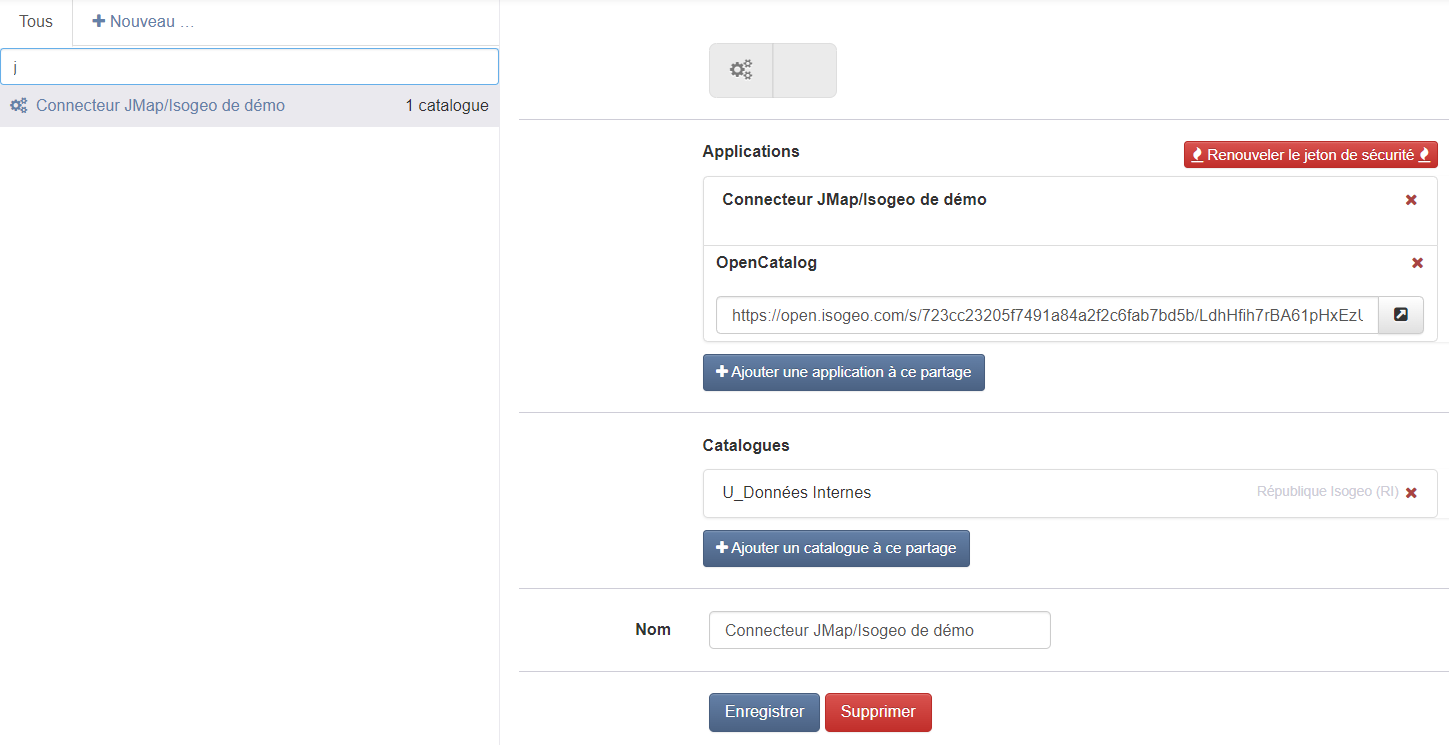Click the U_Données Internes catalogue

click(797, 493)
